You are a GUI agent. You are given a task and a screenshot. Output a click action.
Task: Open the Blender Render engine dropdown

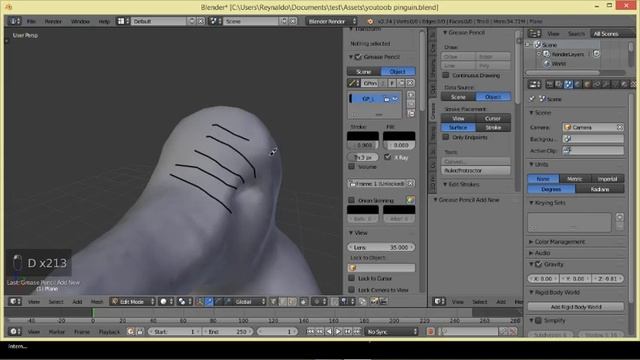(x=331, y=21)
